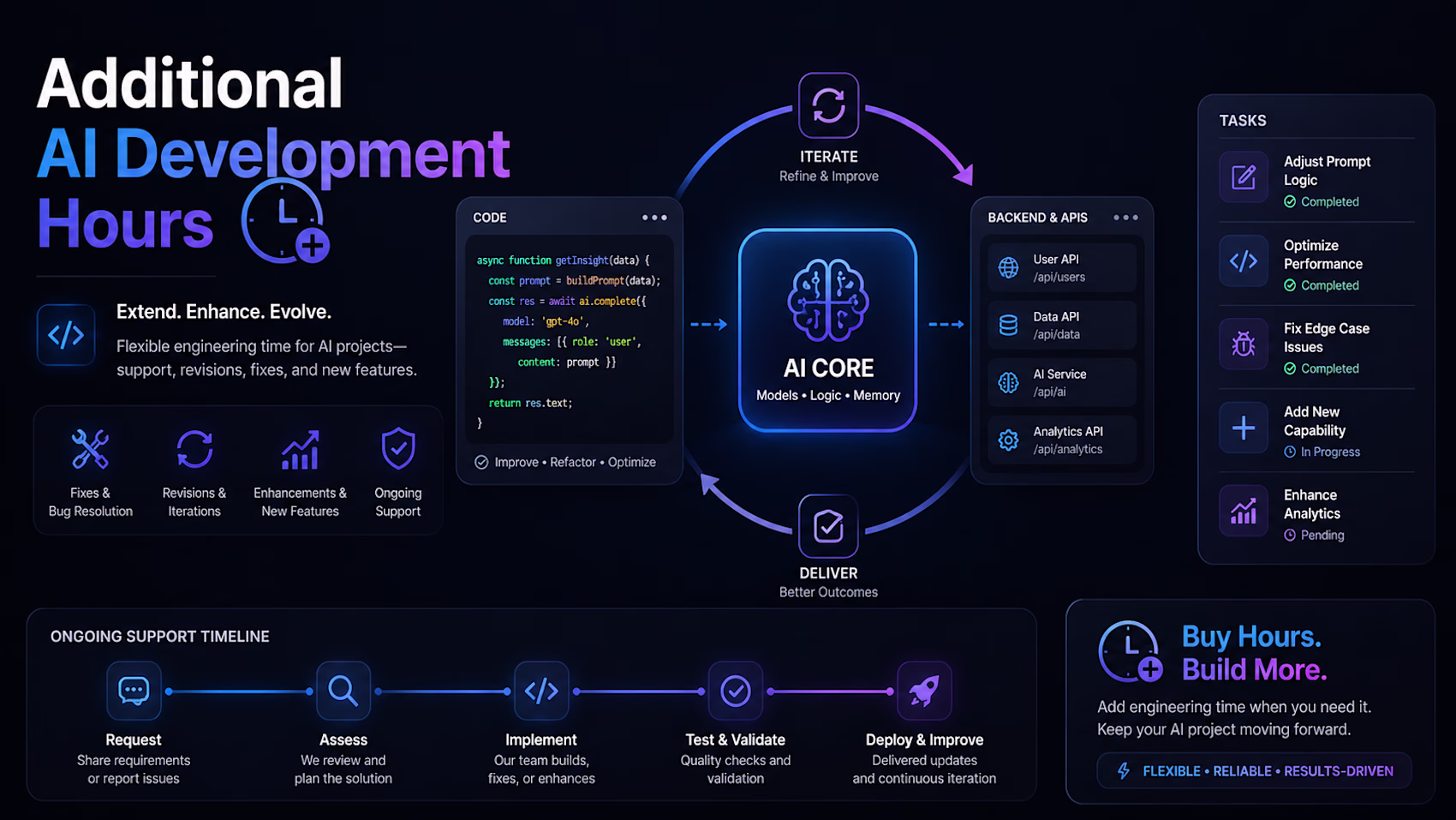Click the globe icon beside User API
The height and width of the screenshot is (820, 1456).
1009,268
